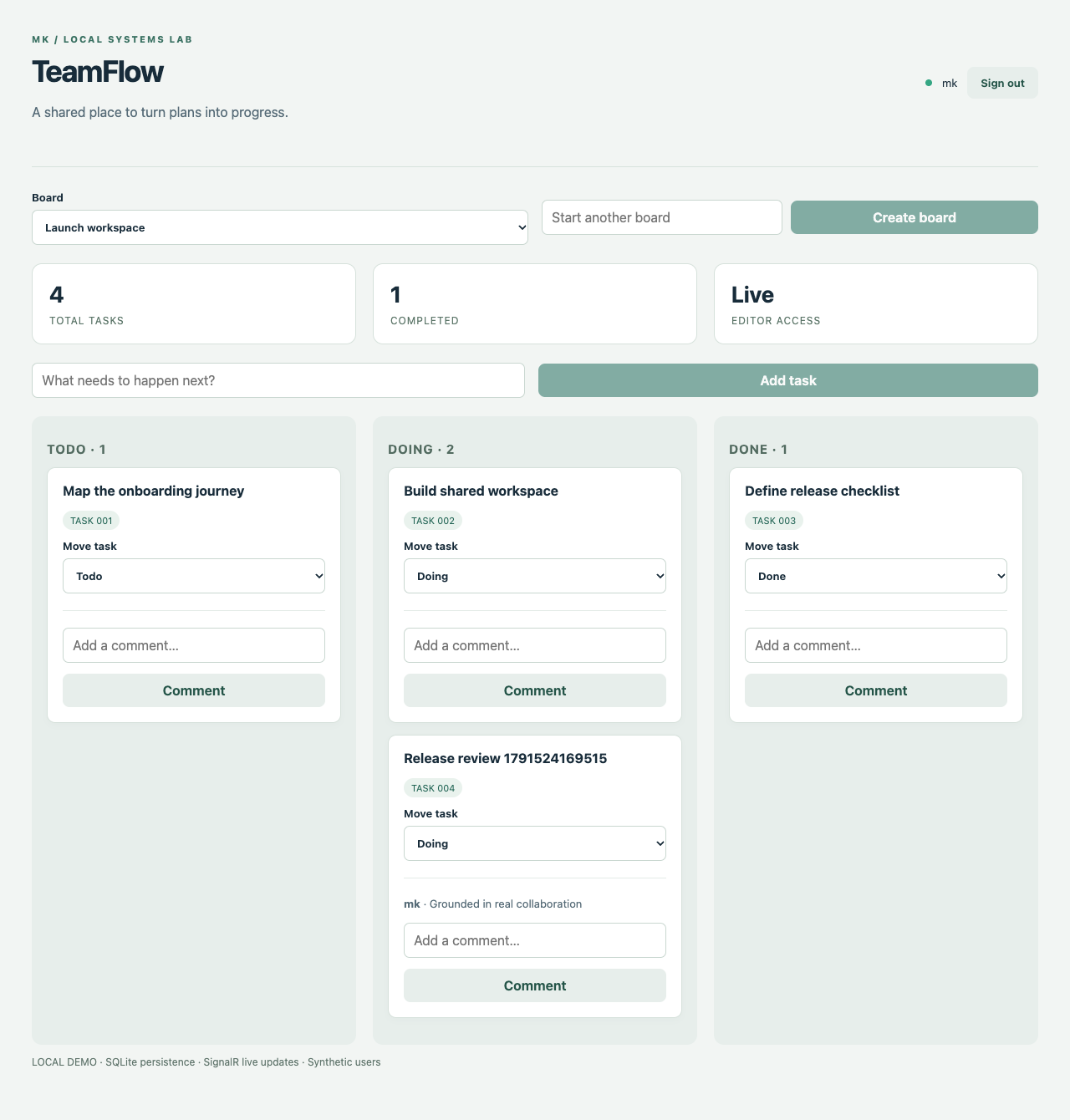Click the TASK 003 badge
The width and height of the screenshot is (1070, 1120).
774,521
